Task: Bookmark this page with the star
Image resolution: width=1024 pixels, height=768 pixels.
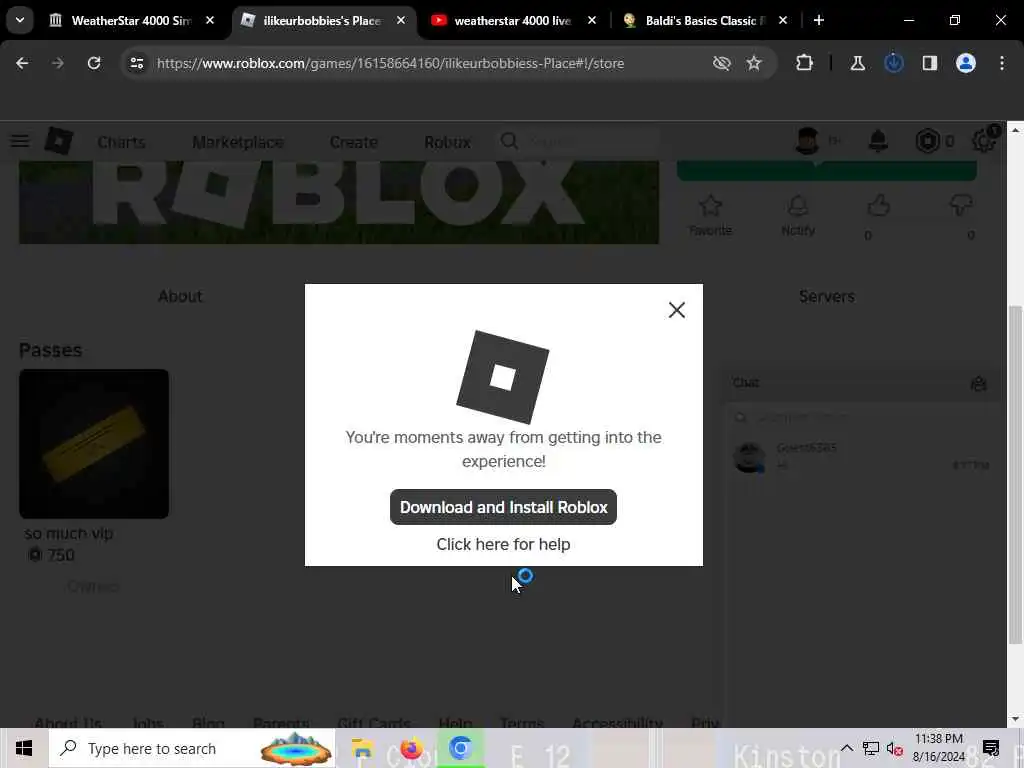Action: [754, 63]
